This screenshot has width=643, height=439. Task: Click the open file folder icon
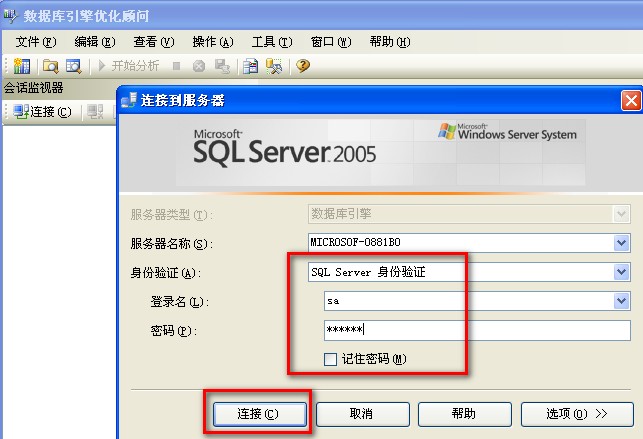click(x=50, y=66)
